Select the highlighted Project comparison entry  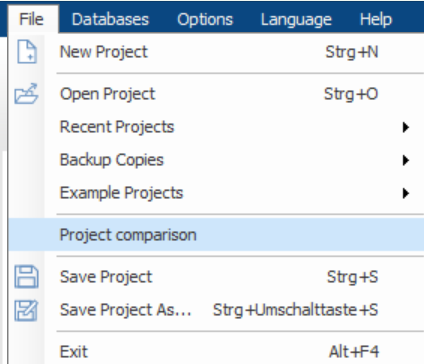216,235
